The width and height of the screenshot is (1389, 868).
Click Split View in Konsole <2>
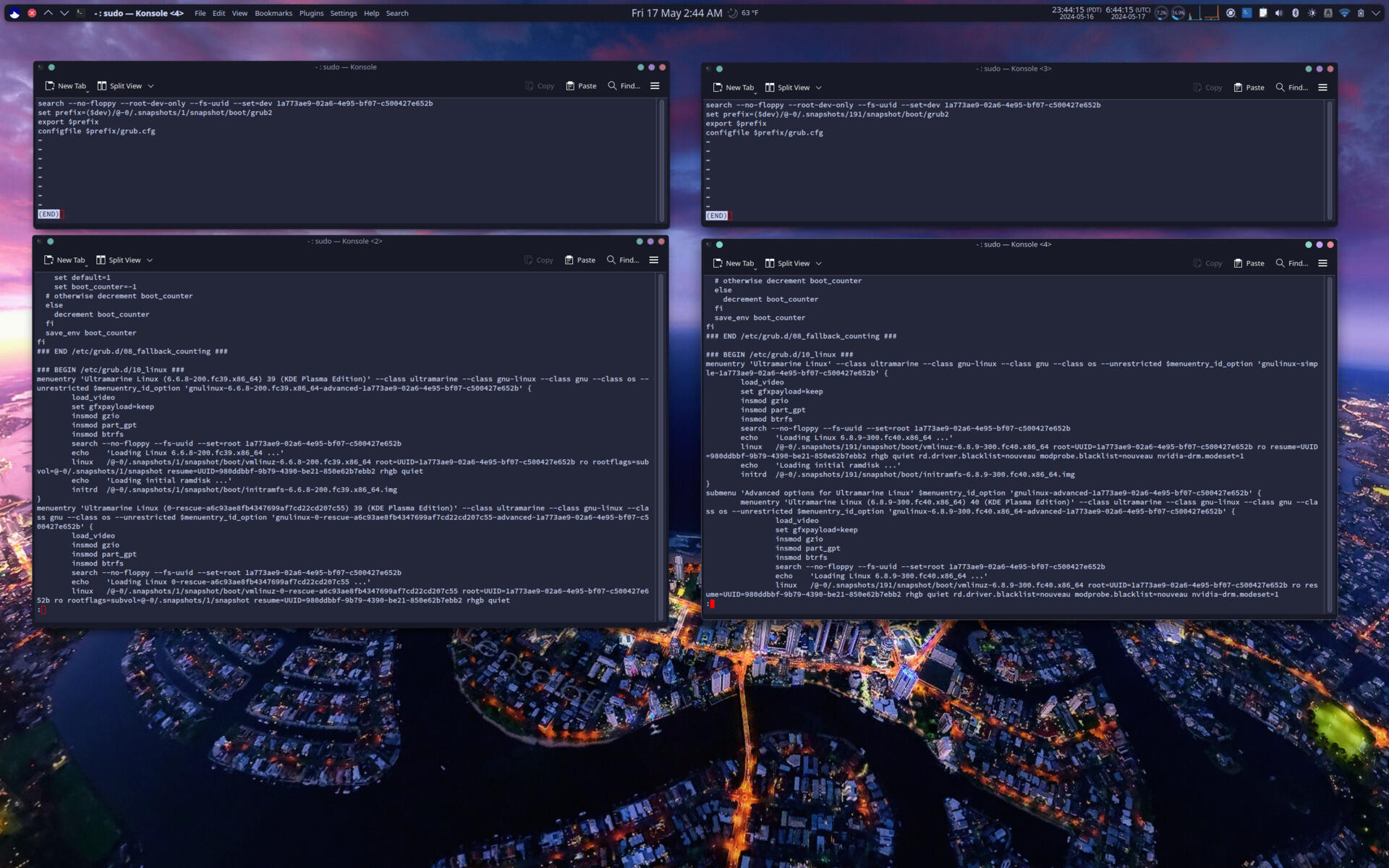[119, 260]
